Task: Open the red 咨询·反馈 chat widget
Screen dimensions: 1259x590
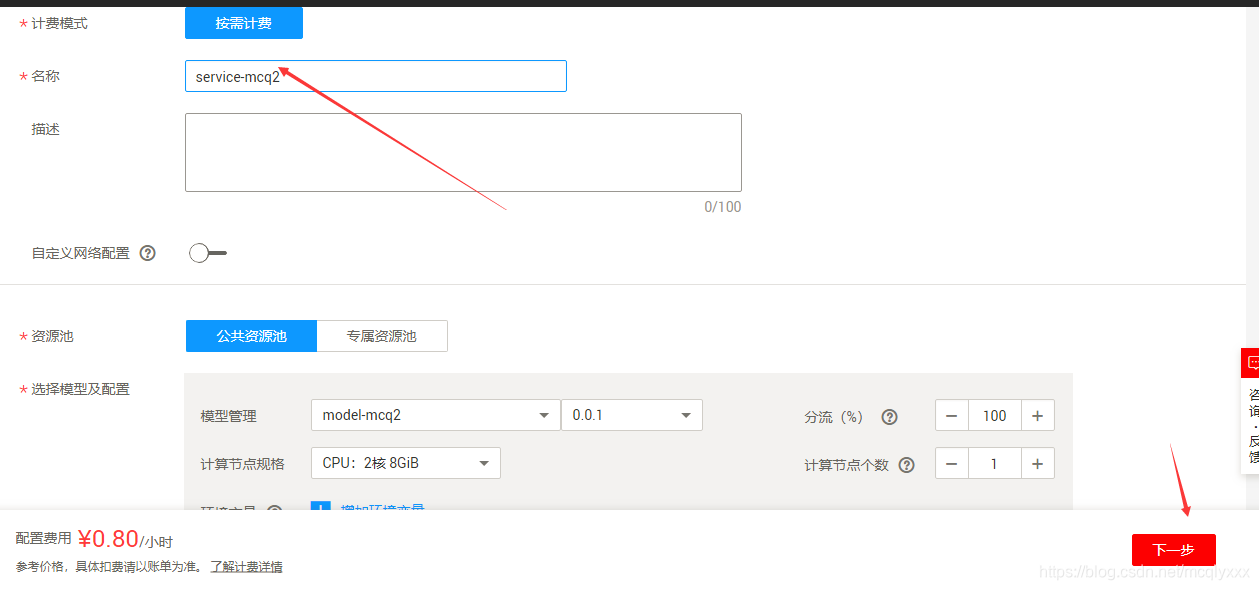Action: click(1250, 410)
